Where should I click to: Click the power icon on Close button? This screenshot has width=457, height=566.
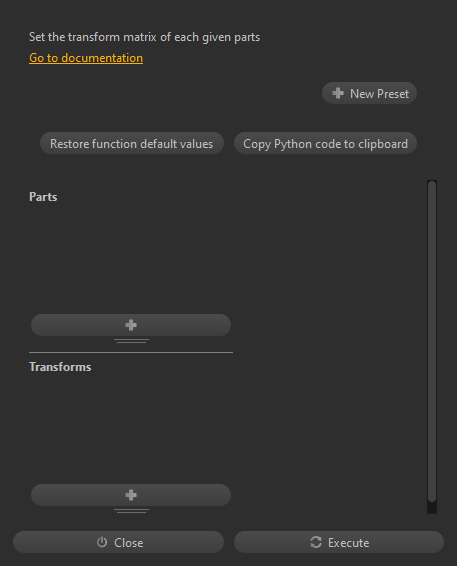(102, 542)
